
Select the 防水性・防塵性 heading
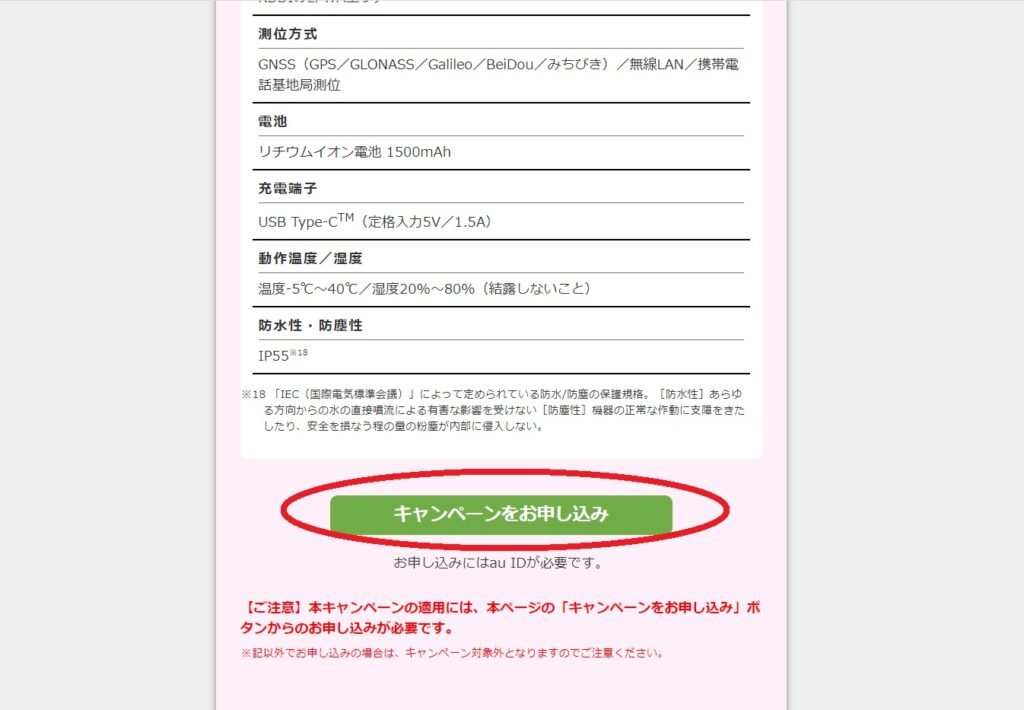310,325
